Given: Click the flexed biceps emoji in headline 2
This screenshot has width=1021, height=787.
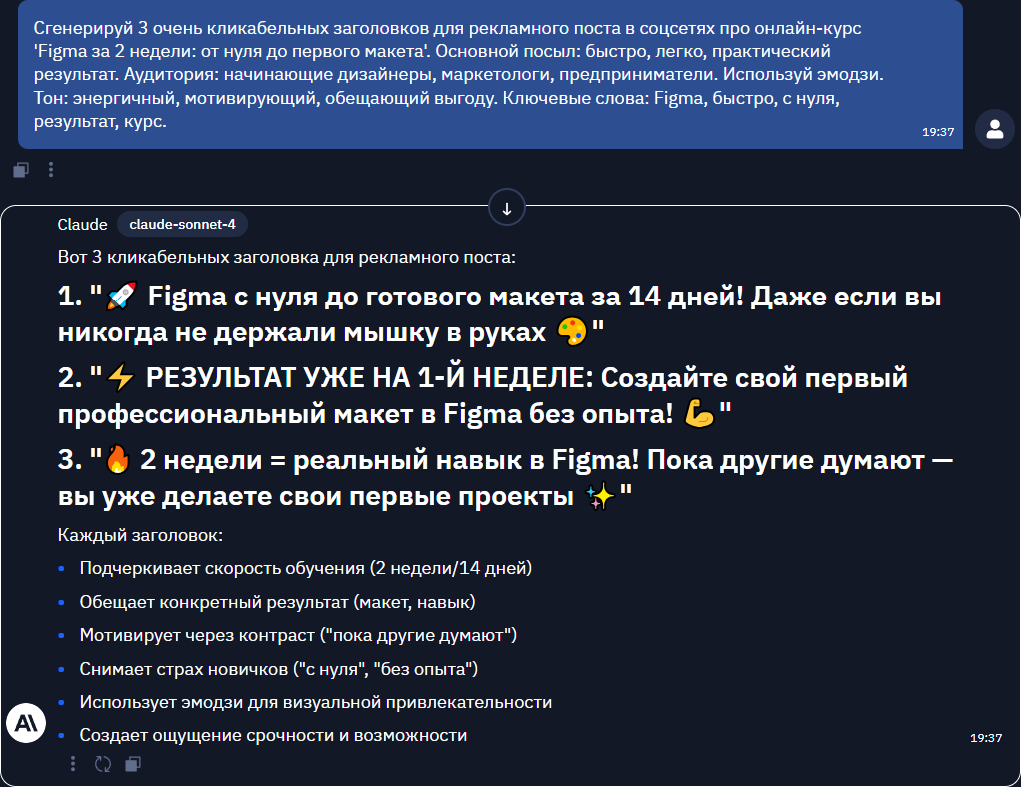Looking at the screenshot, I should [700, 414].
